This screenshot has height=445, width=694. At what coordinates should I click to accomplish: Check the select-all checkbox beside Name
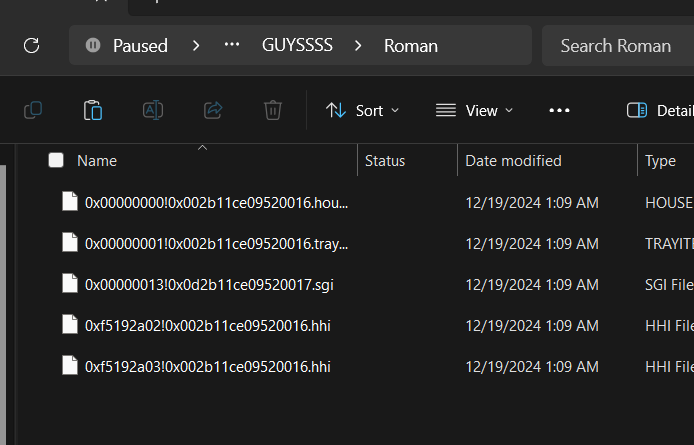pos(56,160)
